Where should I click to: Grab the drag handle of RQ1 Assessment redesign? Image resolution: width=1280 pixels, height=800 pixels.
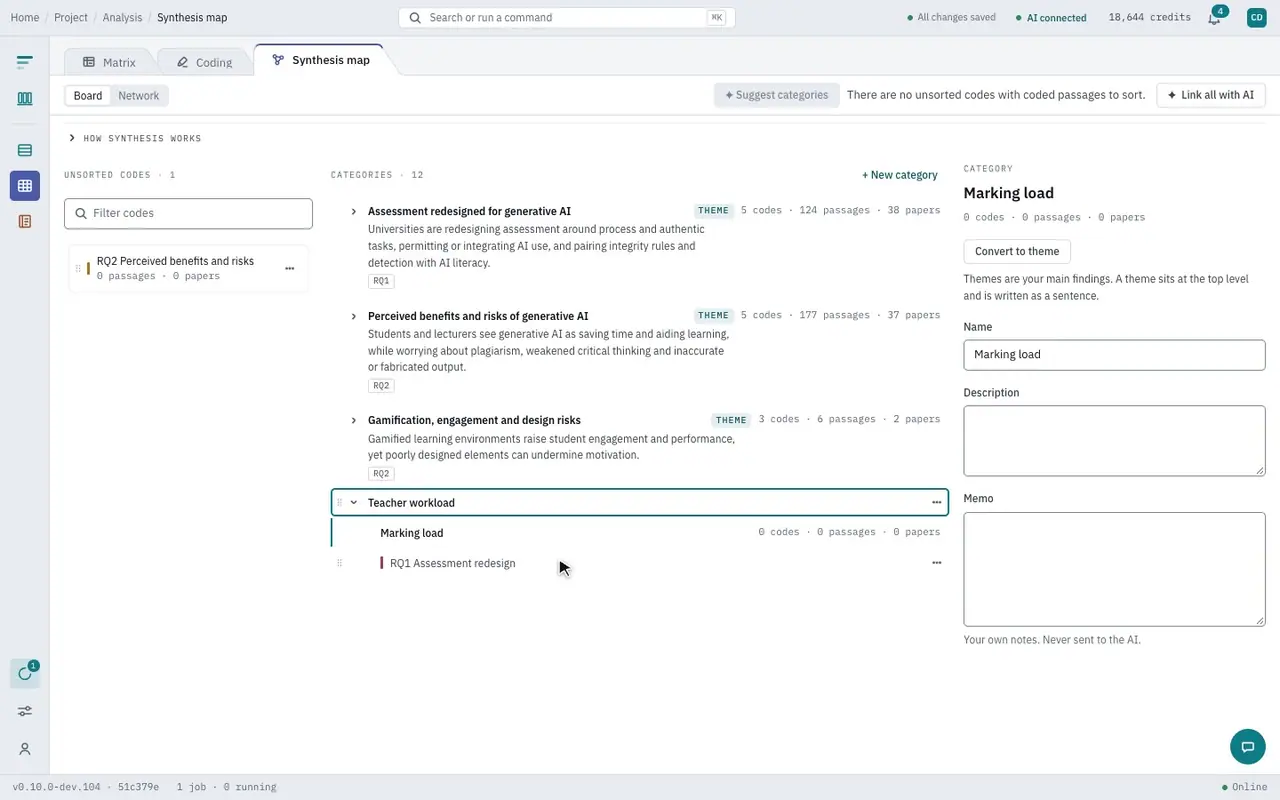point(340,563)
